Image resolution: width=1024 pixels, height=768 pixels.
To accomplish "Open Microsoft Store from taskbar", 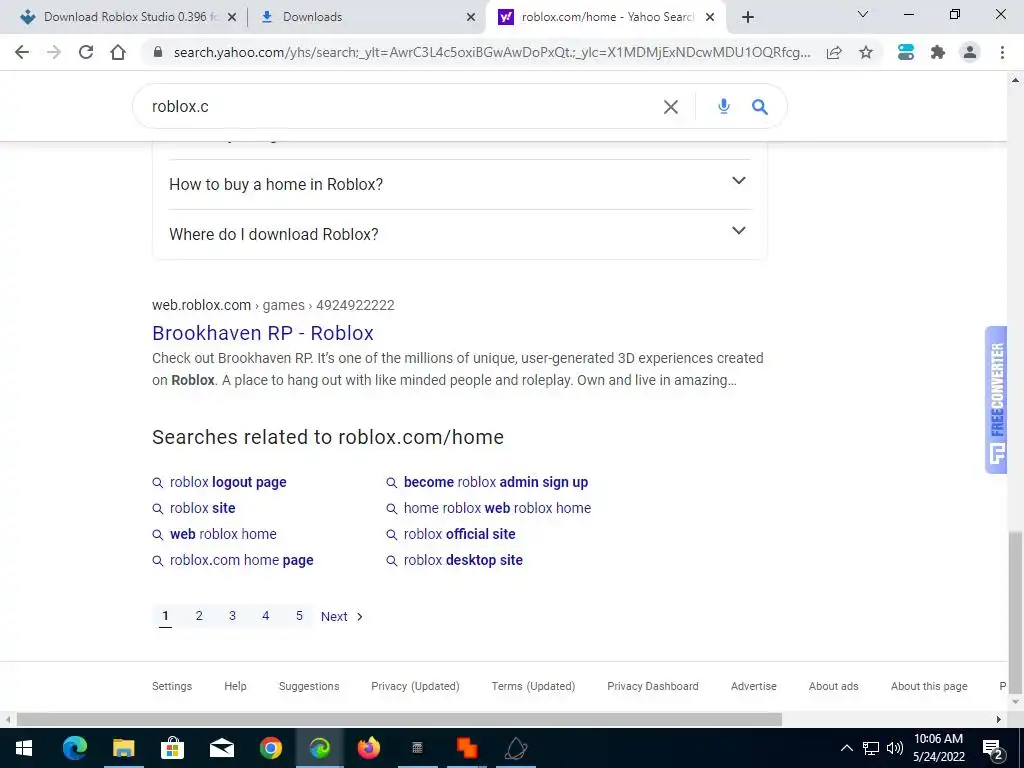I will pyautogui.click(x=172, y=748).
